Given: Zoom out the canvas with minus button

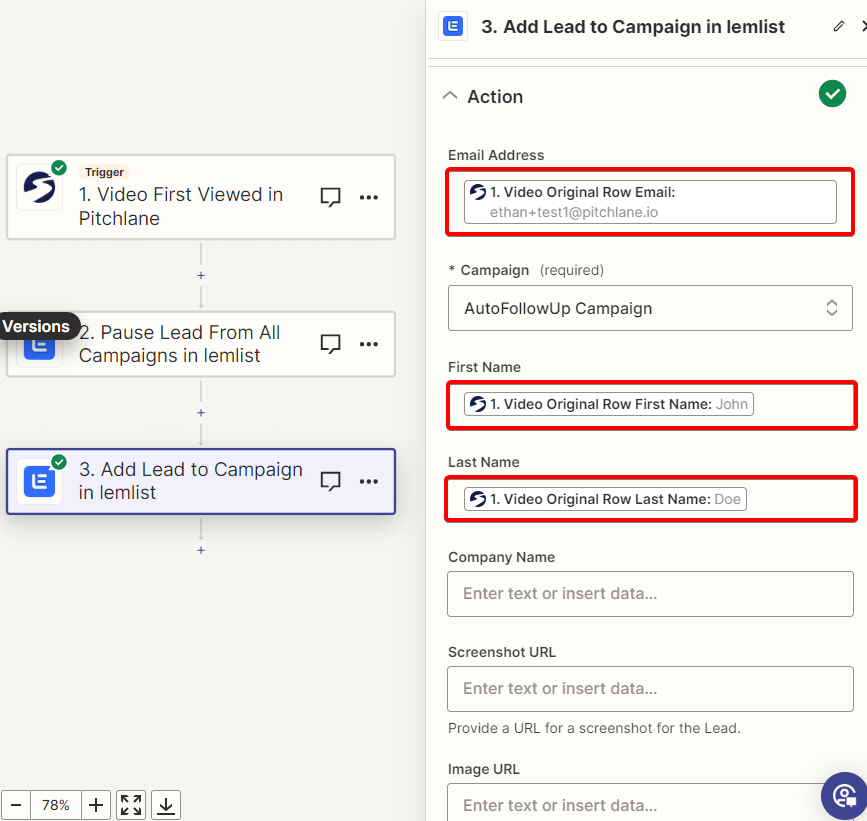Looking at the screenshot, I should point(16,805).
